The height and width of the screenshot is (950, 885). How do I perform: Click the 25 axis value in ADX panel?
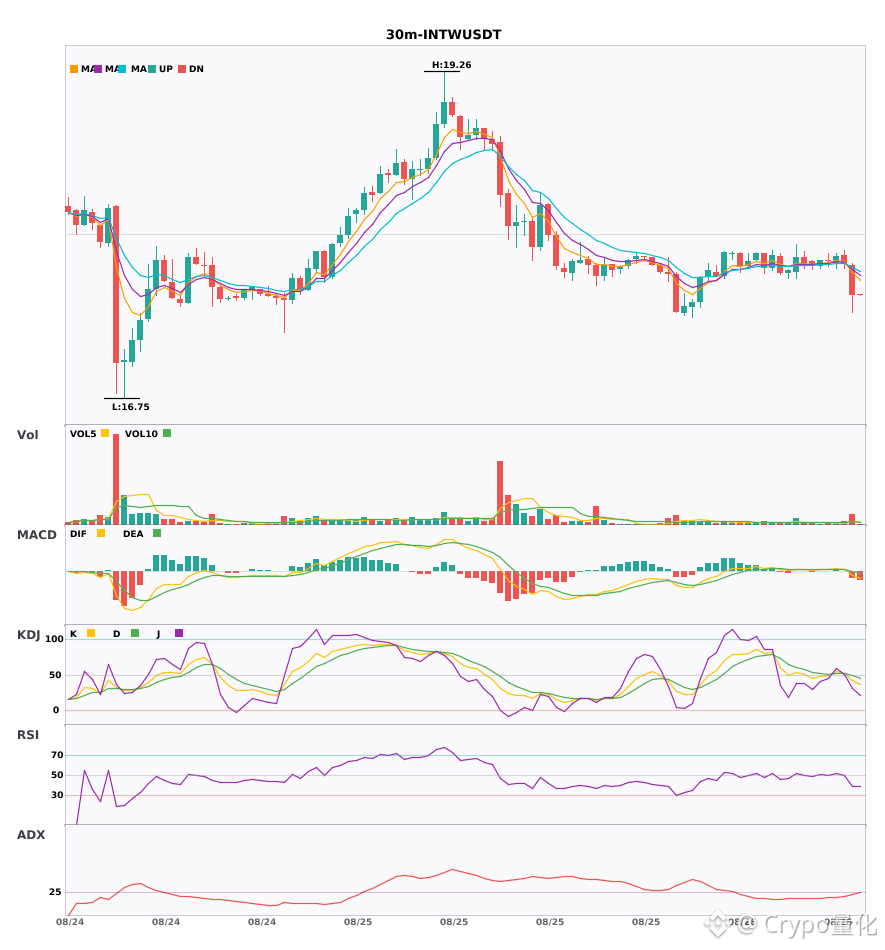[55, 892]
